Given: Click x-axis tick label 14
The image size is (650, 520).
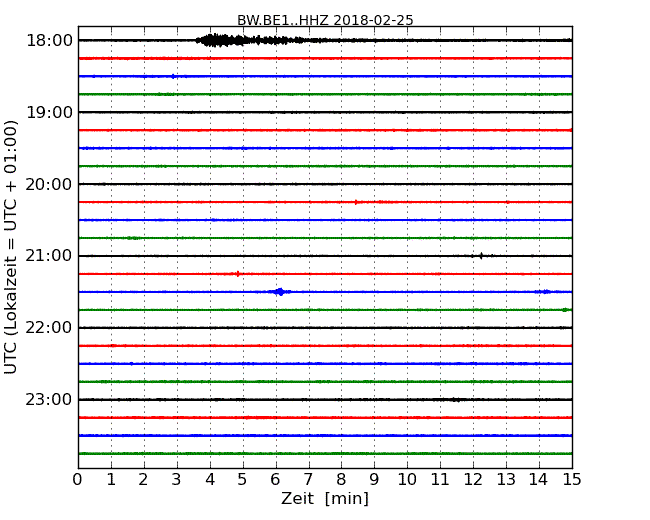Looking at the screenshot, I should pyautogui.click(x=539, y=480).
